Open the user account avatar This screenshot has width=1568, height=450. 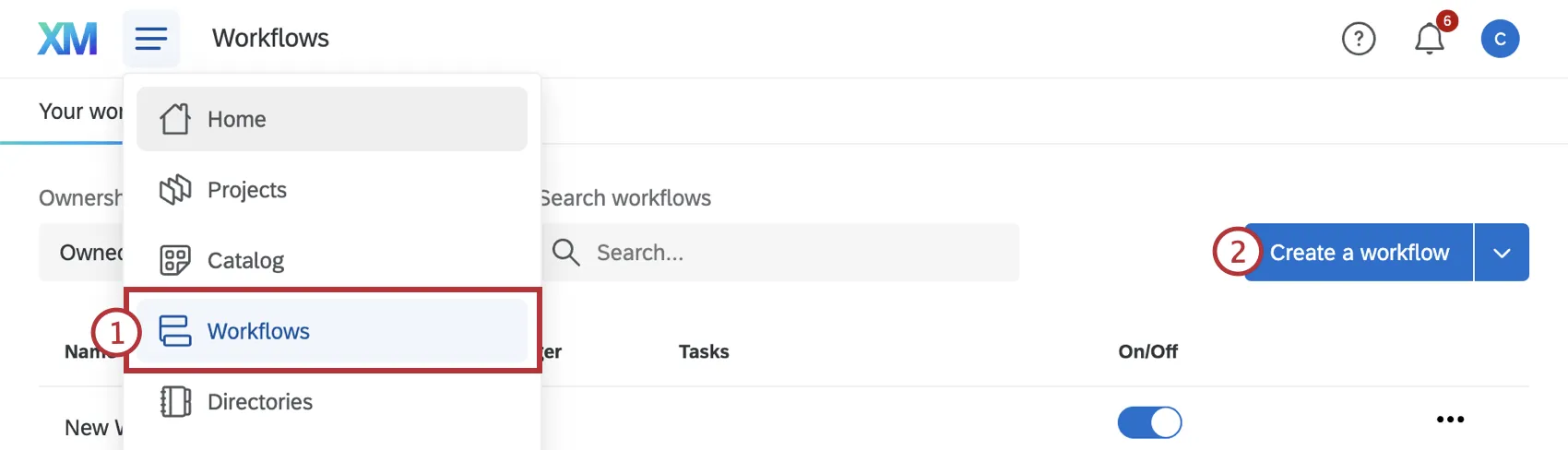1500,39
